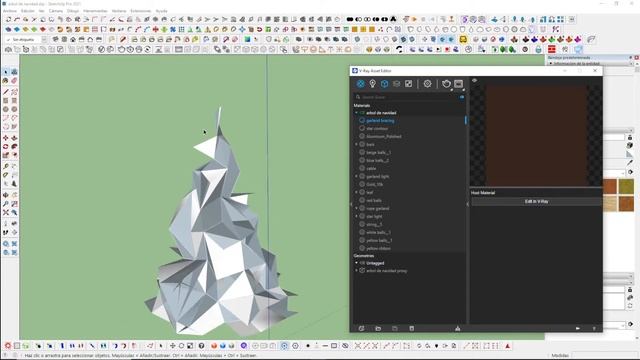640x360 pixels.
Task: Open the Cámara menu
Action: 56,11
